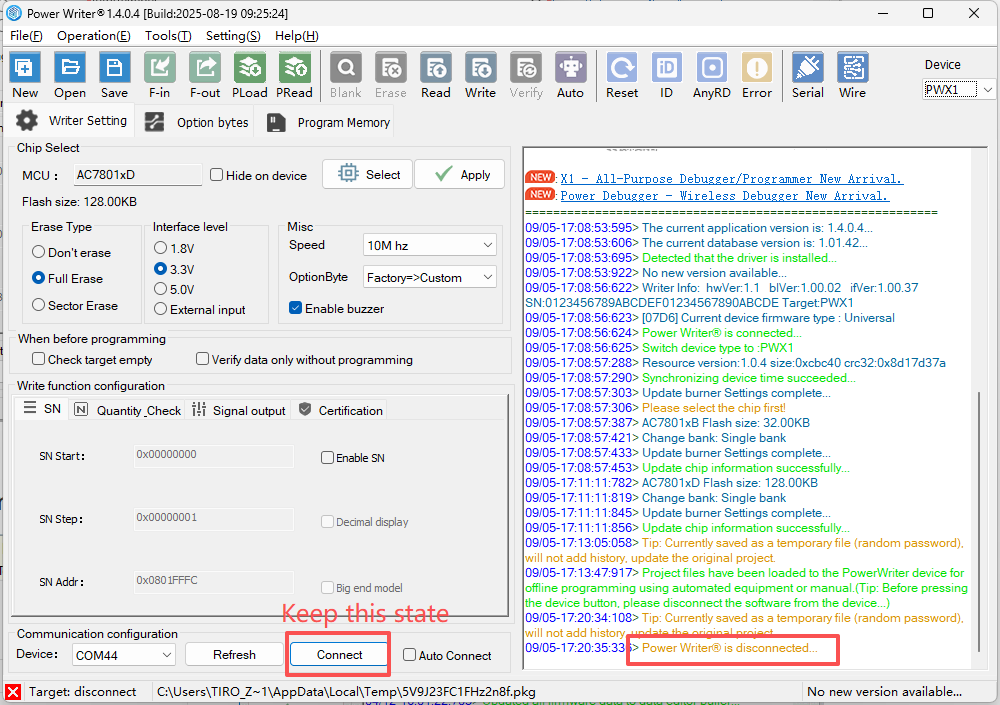Choose 3.3V interface level

point(161,269)
